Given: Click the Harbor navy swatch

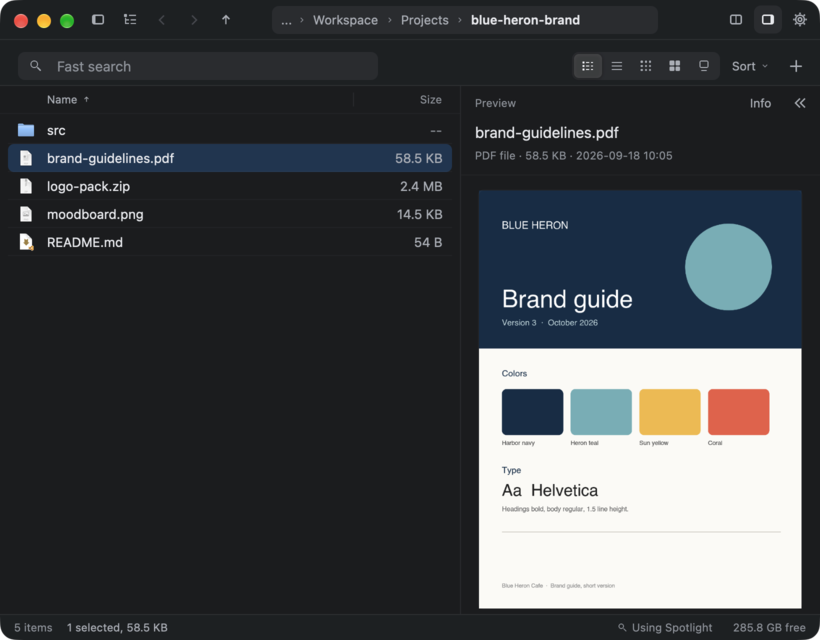Looking at the screenshot, I should point(532,412).
